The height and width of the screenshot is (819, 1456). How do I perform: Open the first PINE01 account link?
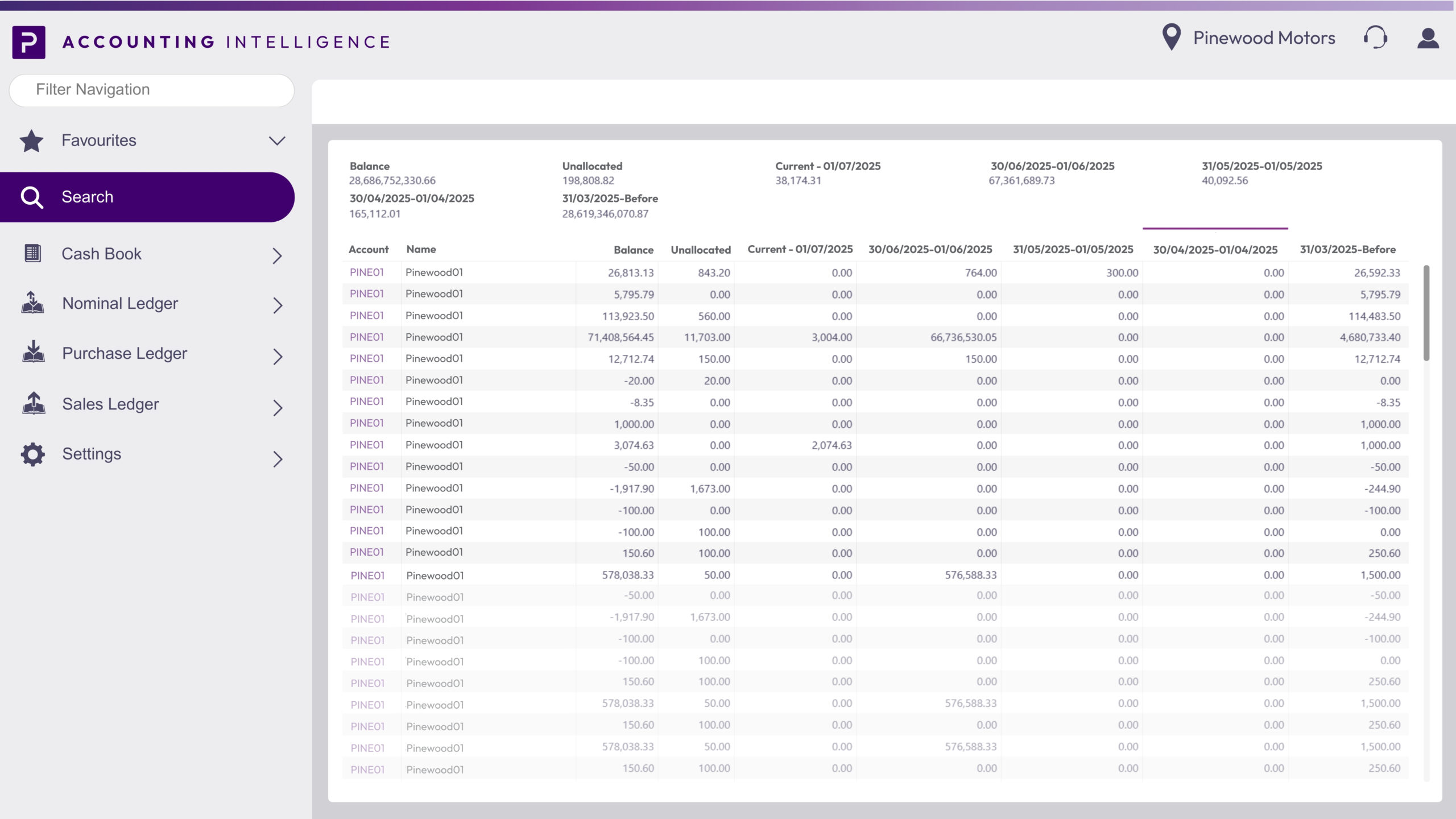click(x=367, y=272)
